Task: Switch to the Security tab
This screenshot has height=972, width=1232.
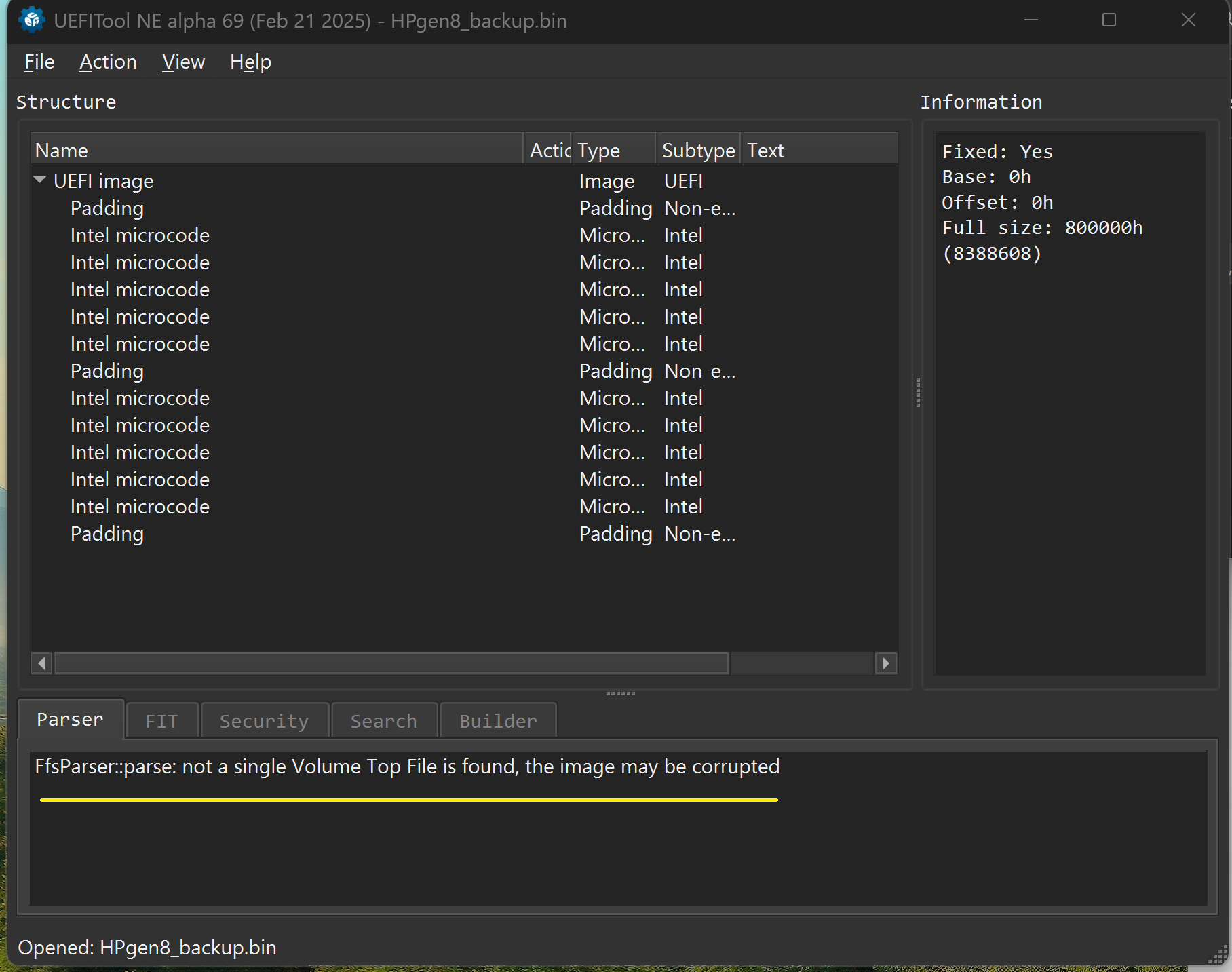Action: [x=264, y=720]
